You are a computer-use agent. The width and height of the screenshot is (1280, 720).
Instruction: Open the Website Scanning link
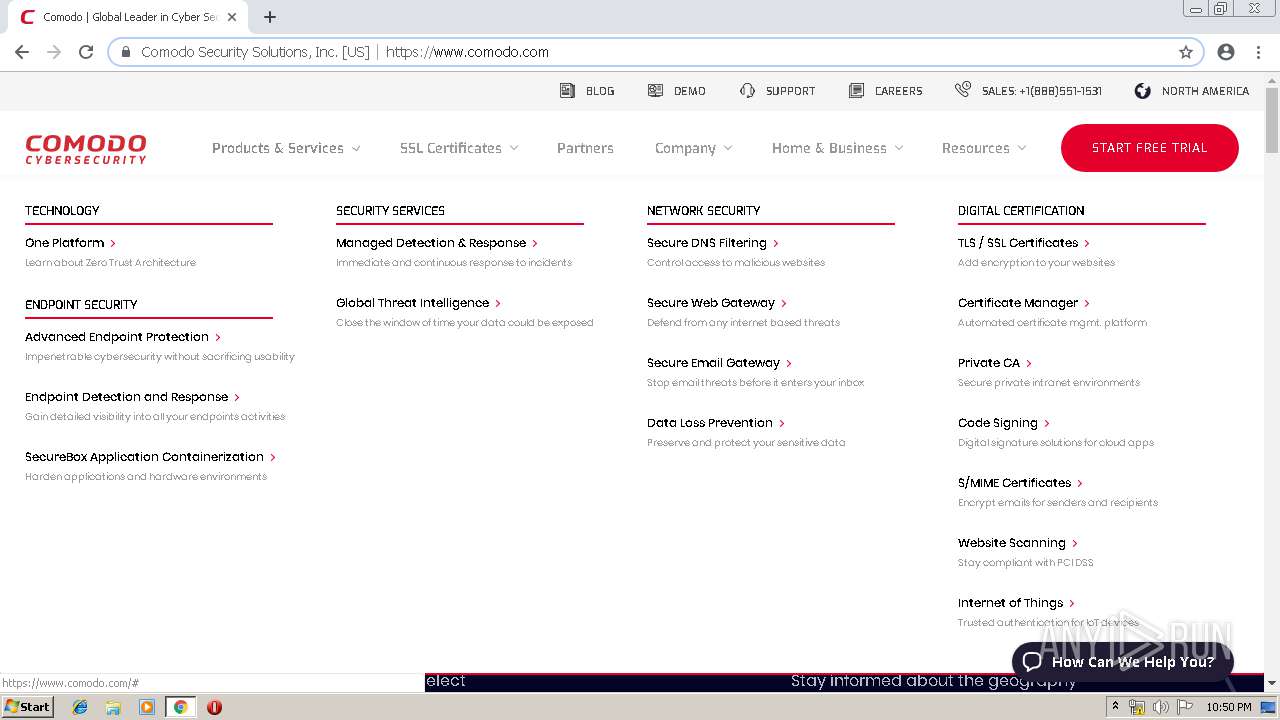(x=1012, y=543)
